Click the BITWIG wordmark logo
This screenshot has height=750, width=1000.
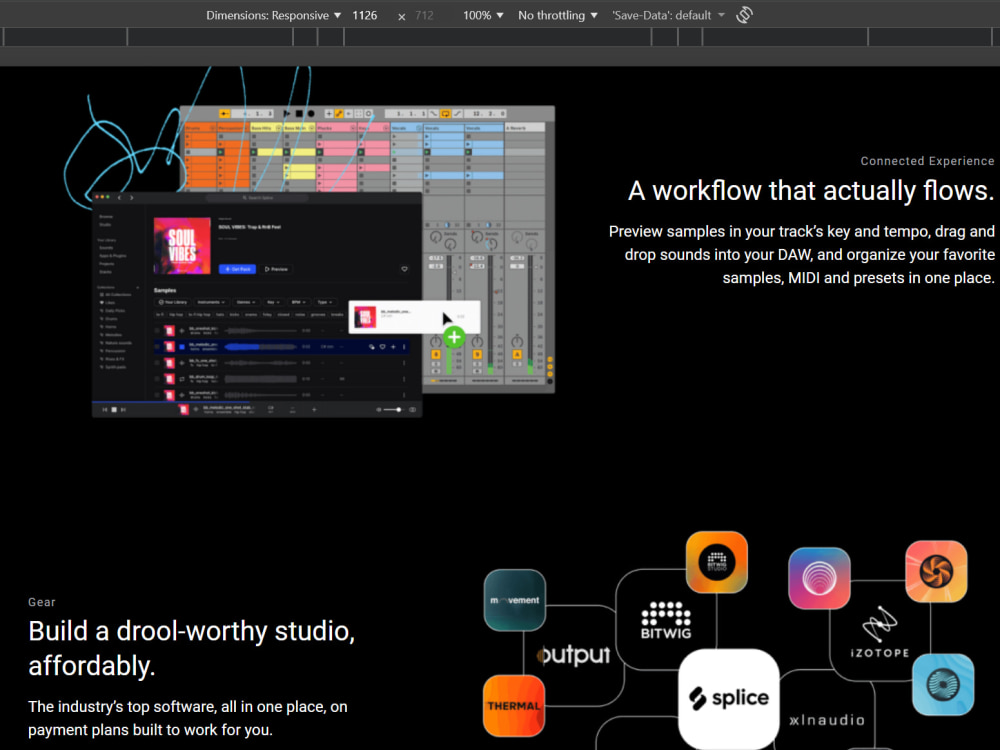(x=666, y=621)
